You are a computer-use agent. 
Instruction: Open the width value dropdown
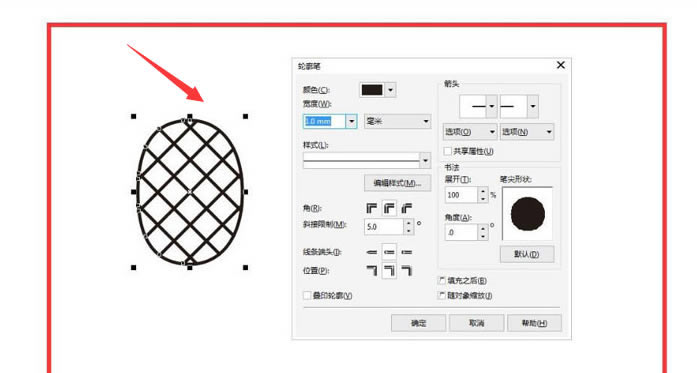point(352,121)
